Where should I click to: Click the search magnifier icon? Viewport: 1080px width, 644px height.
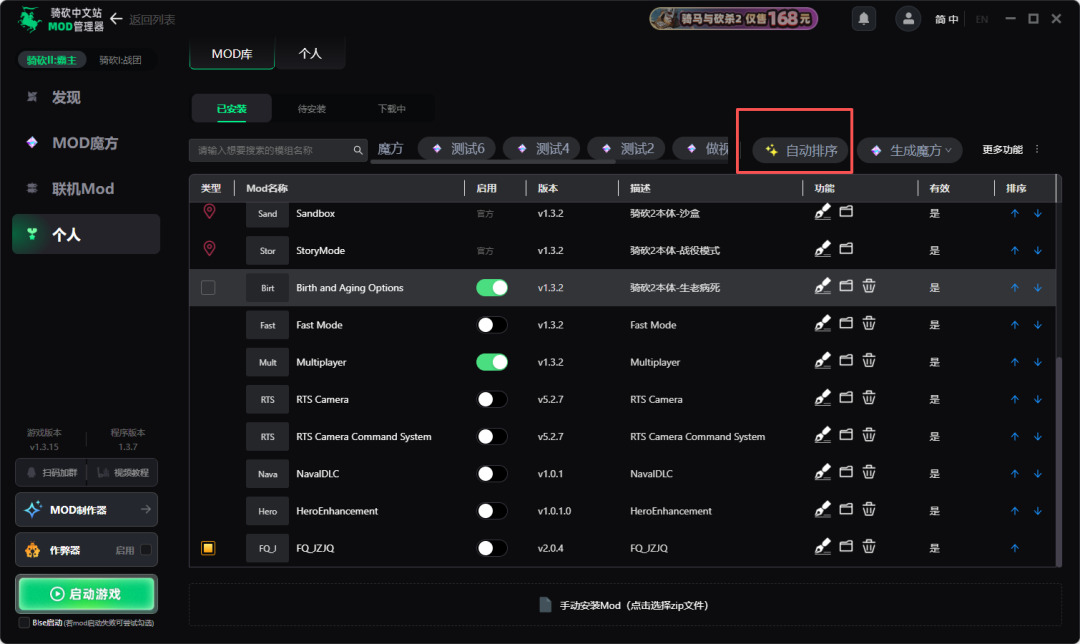pos(357,150)
